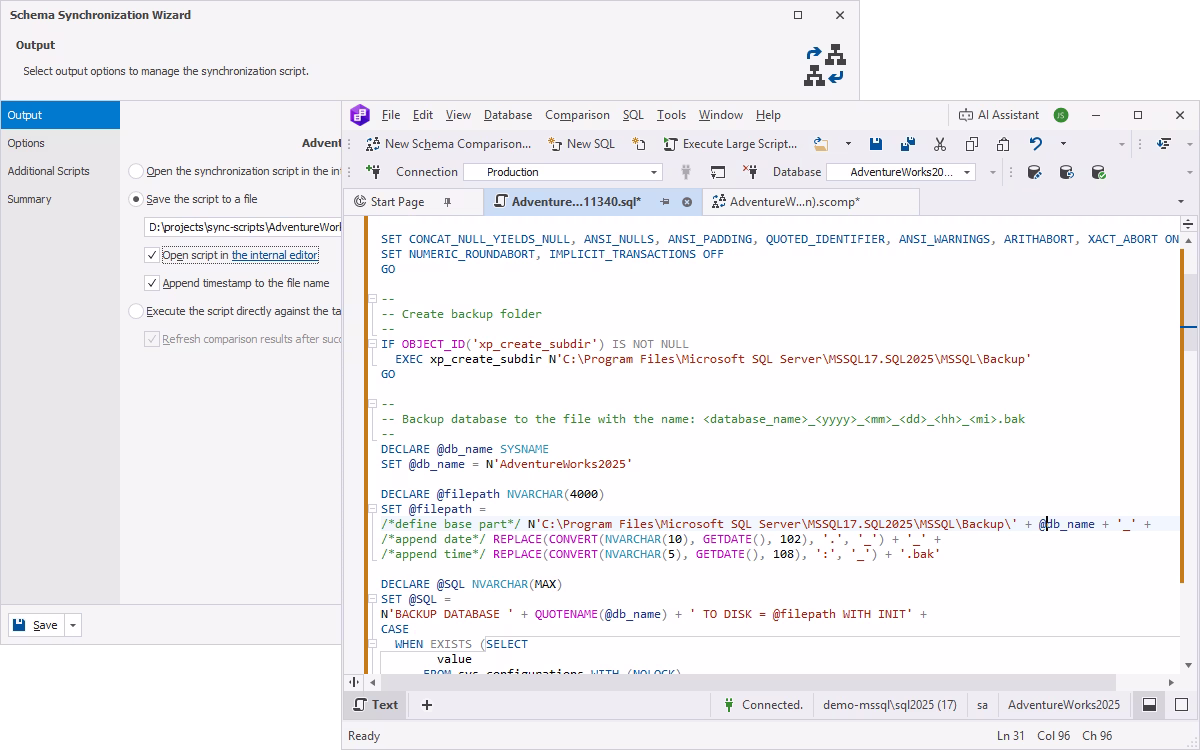Click the Save All icon
The height and width of the screenshot is (750, 1200).
click(x=908, y=144)
